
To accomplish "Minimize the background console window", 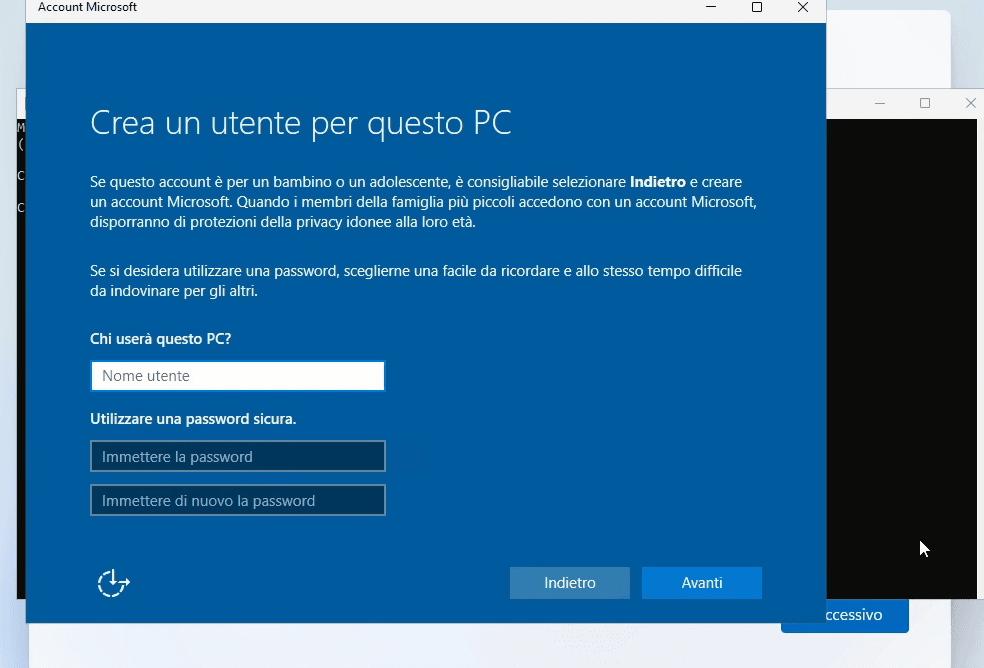I will click(880, 104).
